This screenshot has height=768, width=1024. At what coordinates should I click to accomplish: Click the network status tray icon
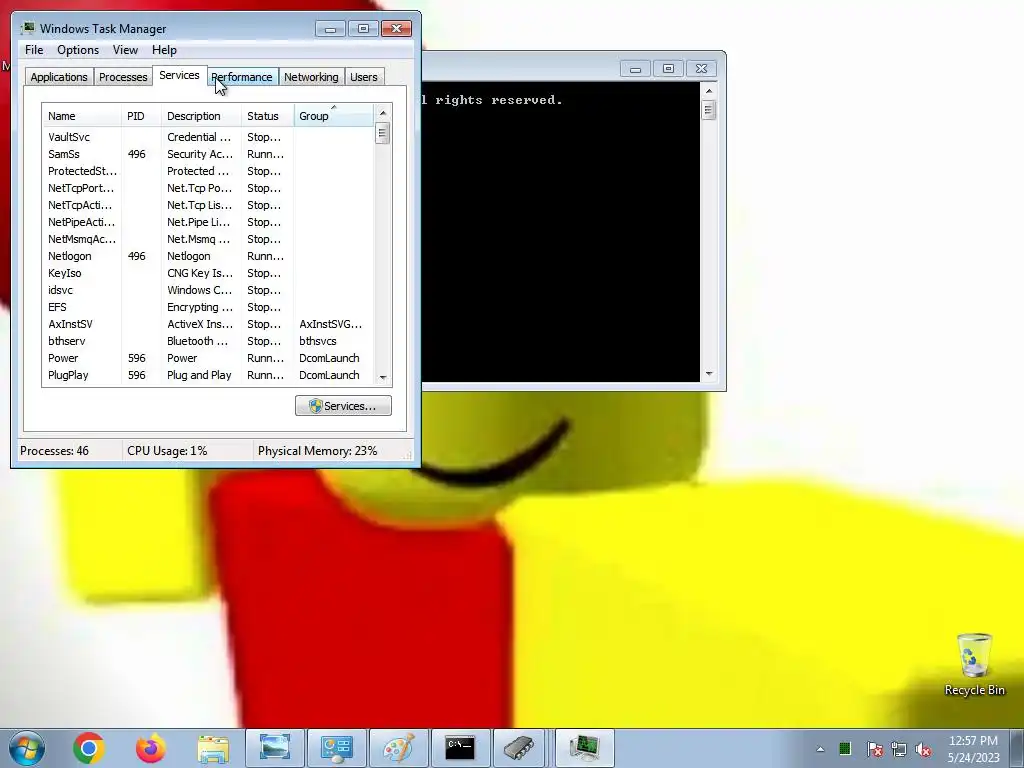[899, 750]
